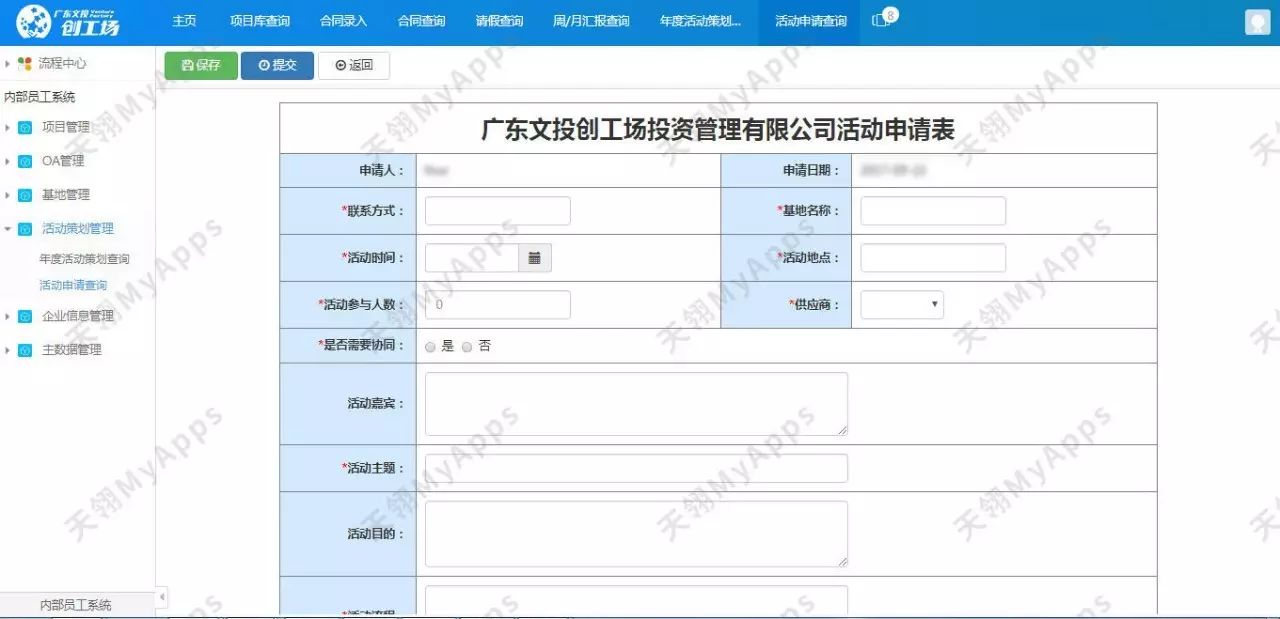This screenshot has height=619, width=1280.
Task: Click the 活动主题 input field
Action: (x=636, y=468)
